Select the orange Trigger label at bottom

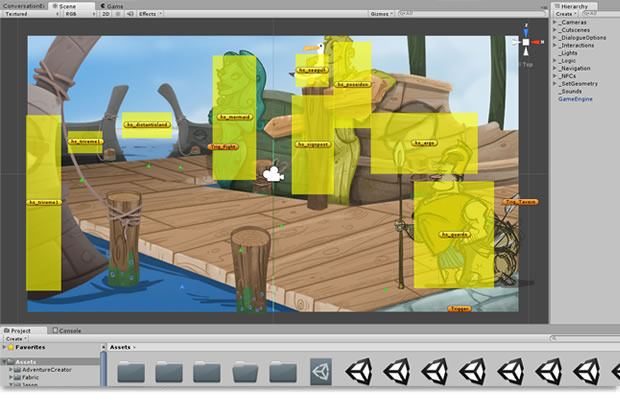point(459,309)
